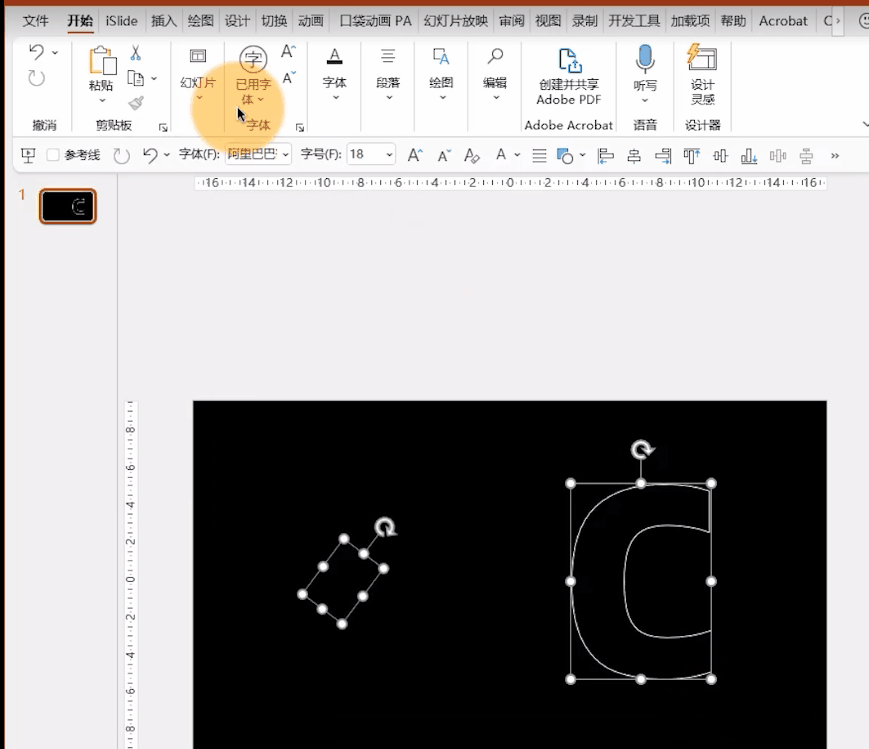Click the 设计灵感 designer icon

click(x=702, y=58)
